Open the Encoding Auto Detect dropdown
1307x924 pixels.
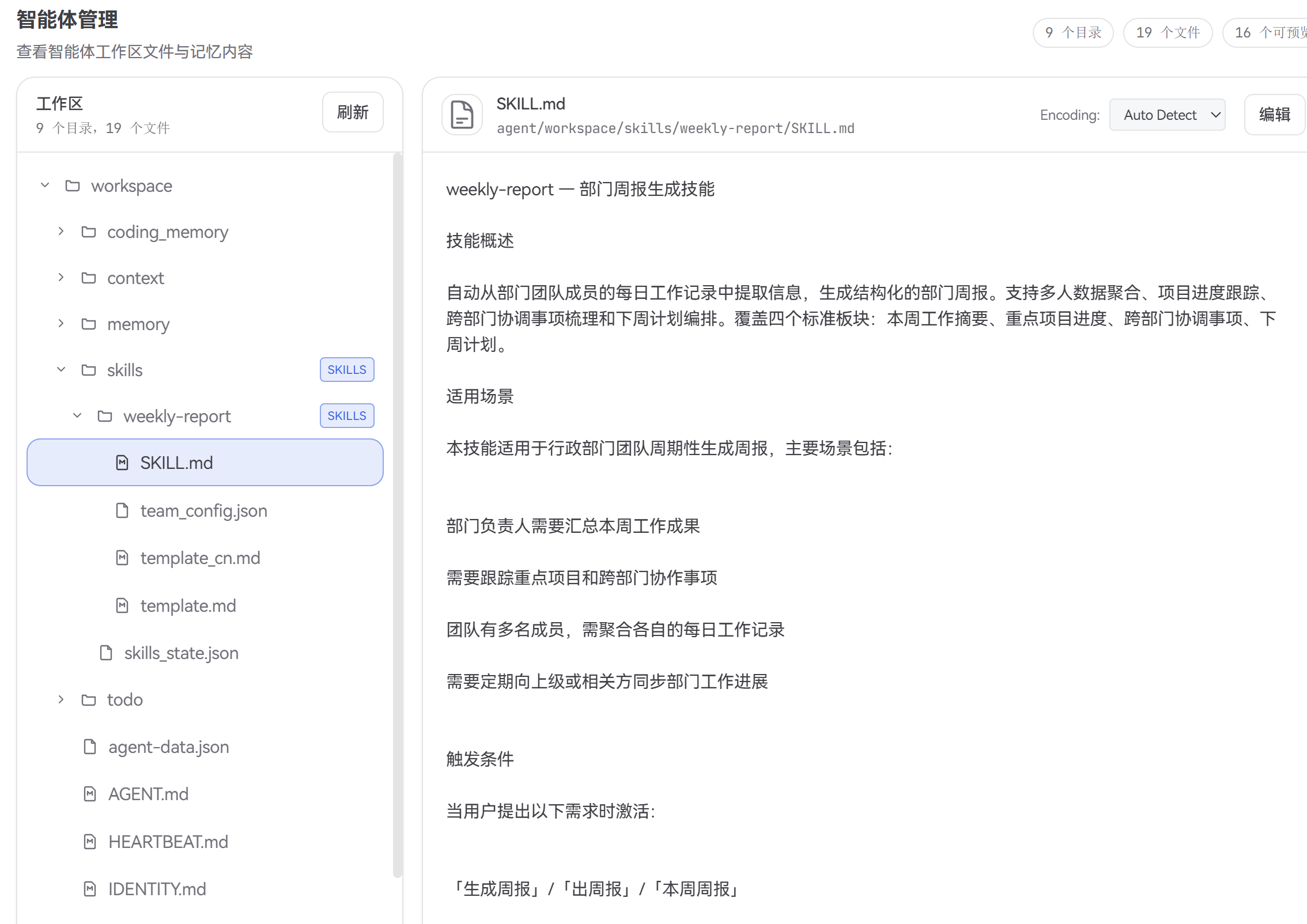[x=1167, y=115]
